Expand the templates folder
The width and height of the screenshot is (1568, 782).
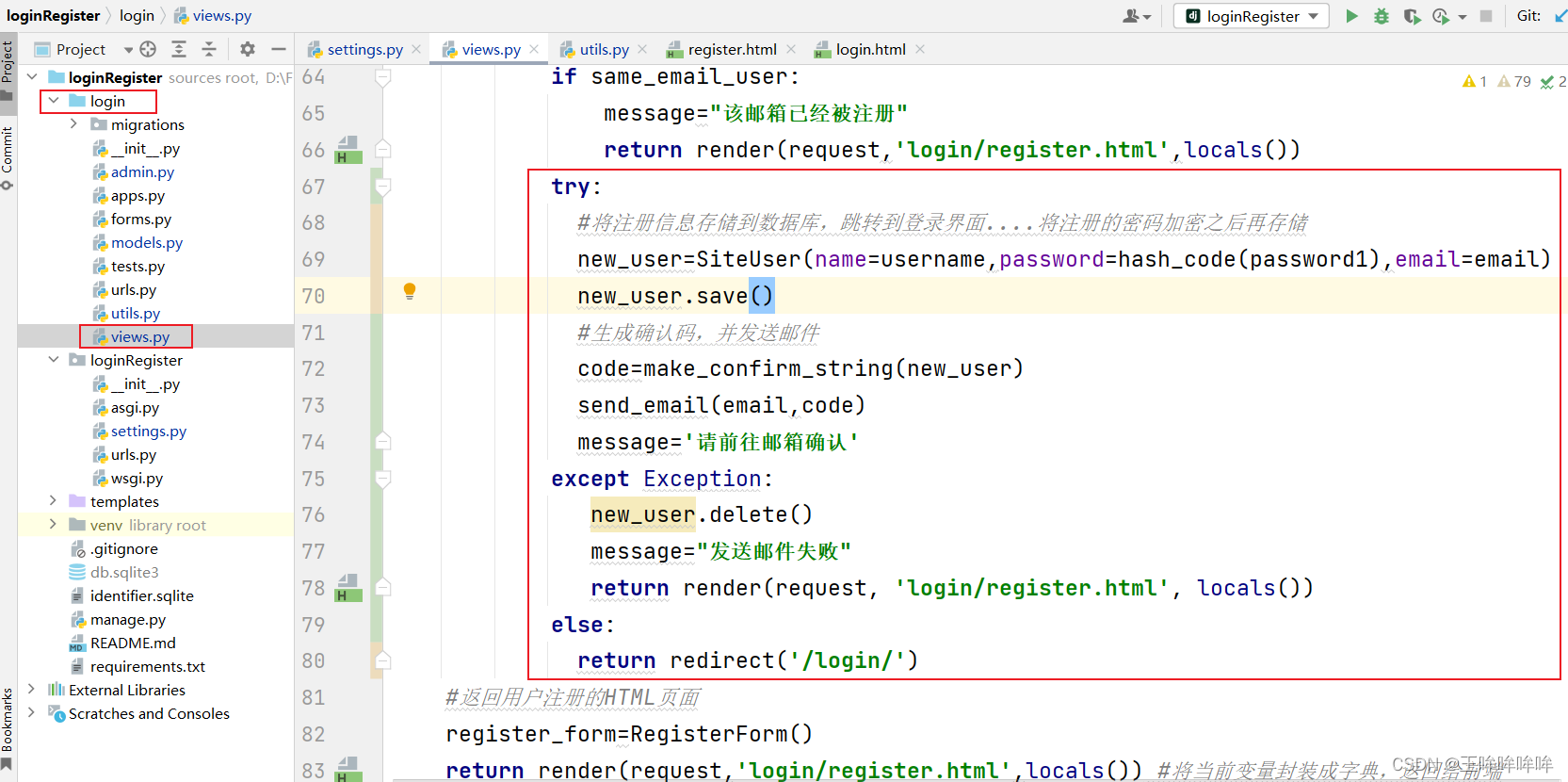[54, 500]
